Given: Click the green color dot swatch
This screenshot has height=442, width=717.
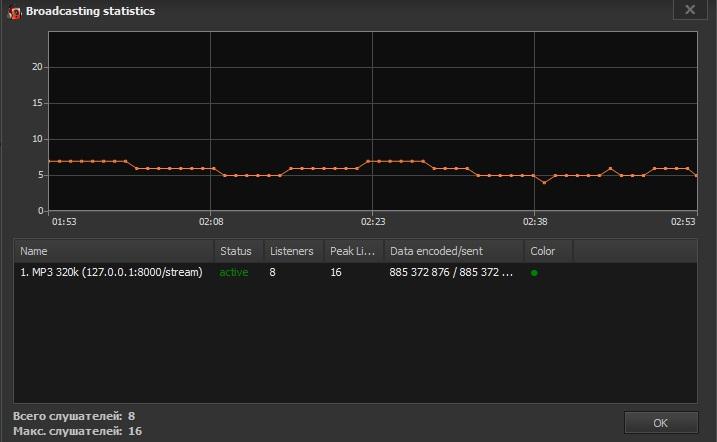Looking at the screenshot, I should (534, 273).
